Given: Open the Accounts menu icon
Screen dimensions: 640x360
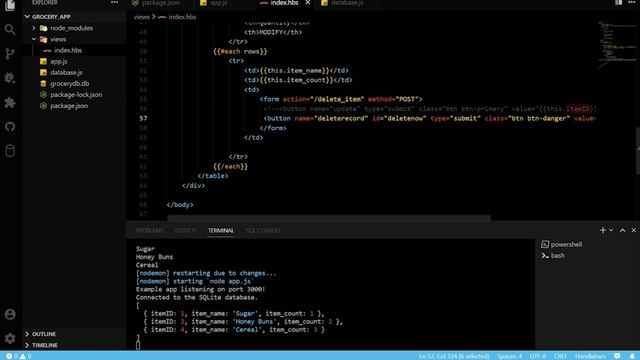Looking at the screenshot, I should click(x=10, y=314).
